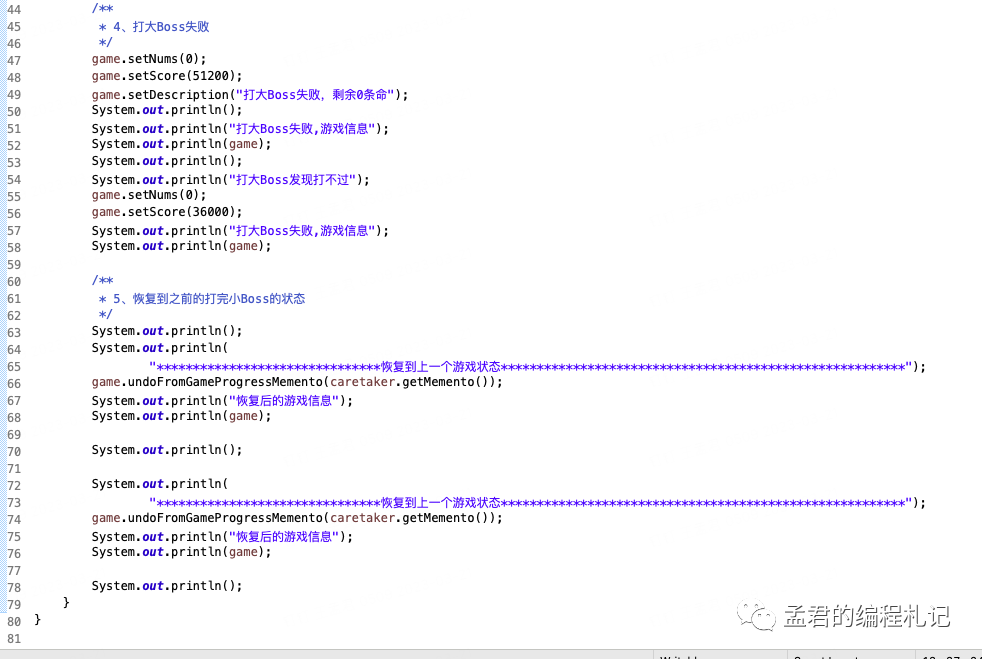982x659 pixels.
Task: Click line number 69 in the gutter
Action: (x=14, y=434)
